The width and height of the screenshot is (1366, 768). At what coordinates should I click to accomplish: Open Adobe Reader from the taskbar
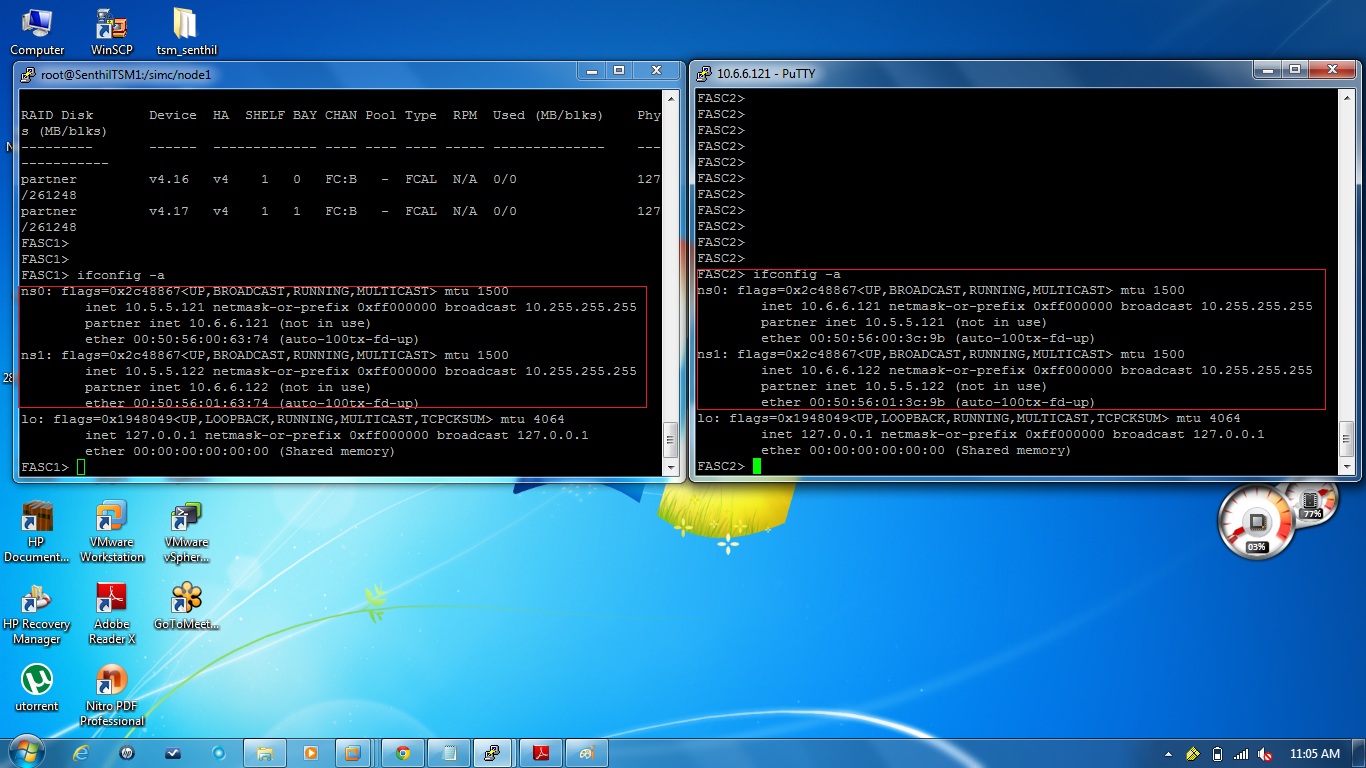click(x=540, y=752)
